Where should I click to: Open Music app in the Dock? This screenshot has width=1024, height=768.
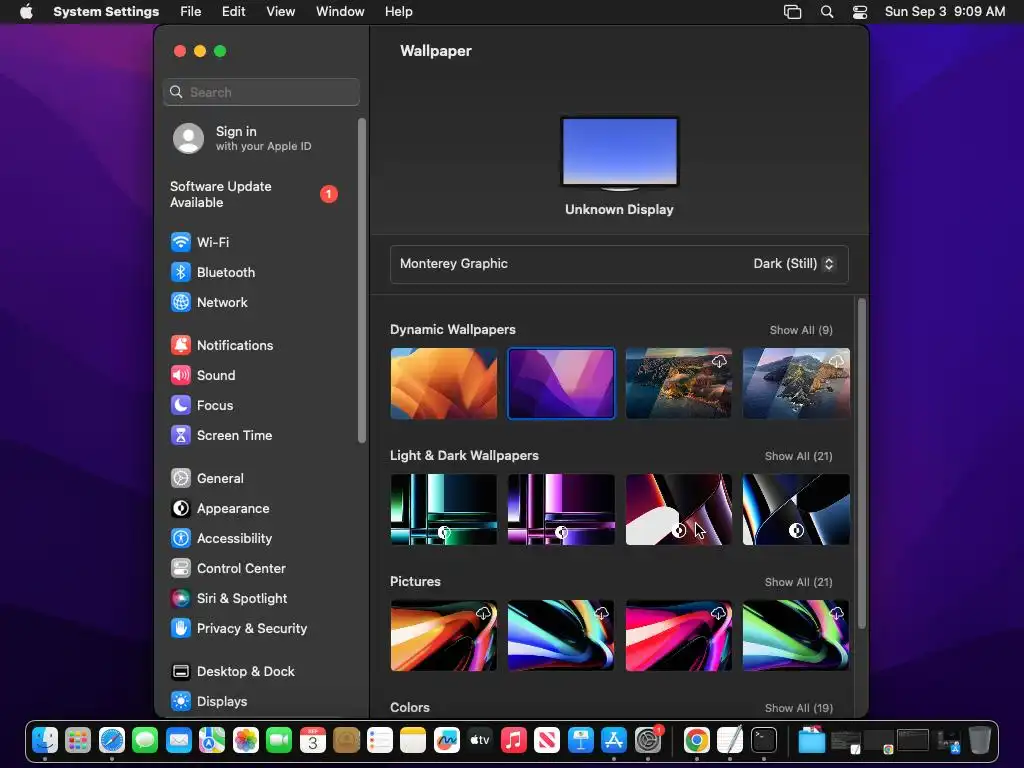click(513, 741)
